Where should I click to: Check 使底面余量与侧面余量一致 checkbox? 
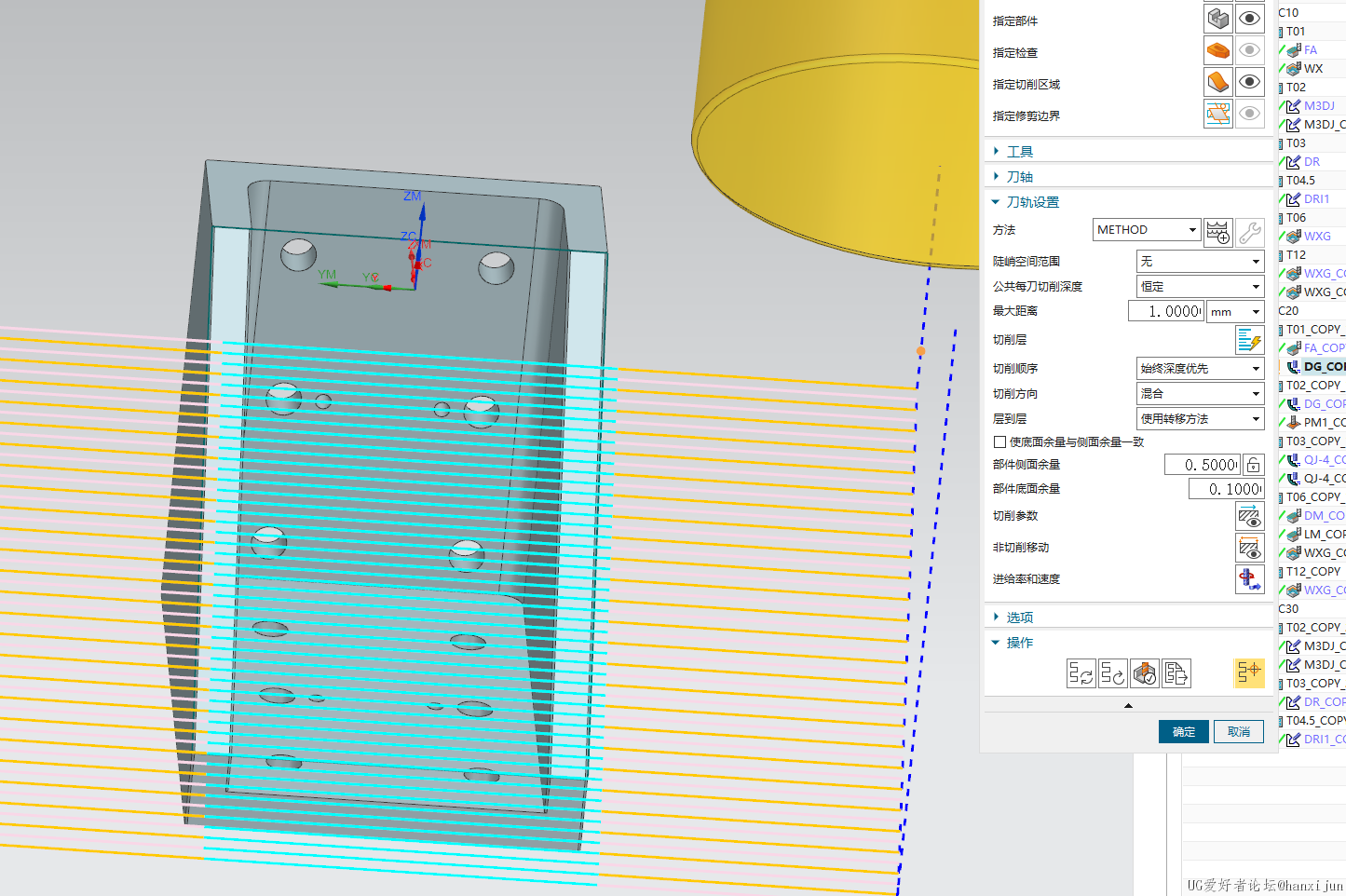[x=999, y=442]
